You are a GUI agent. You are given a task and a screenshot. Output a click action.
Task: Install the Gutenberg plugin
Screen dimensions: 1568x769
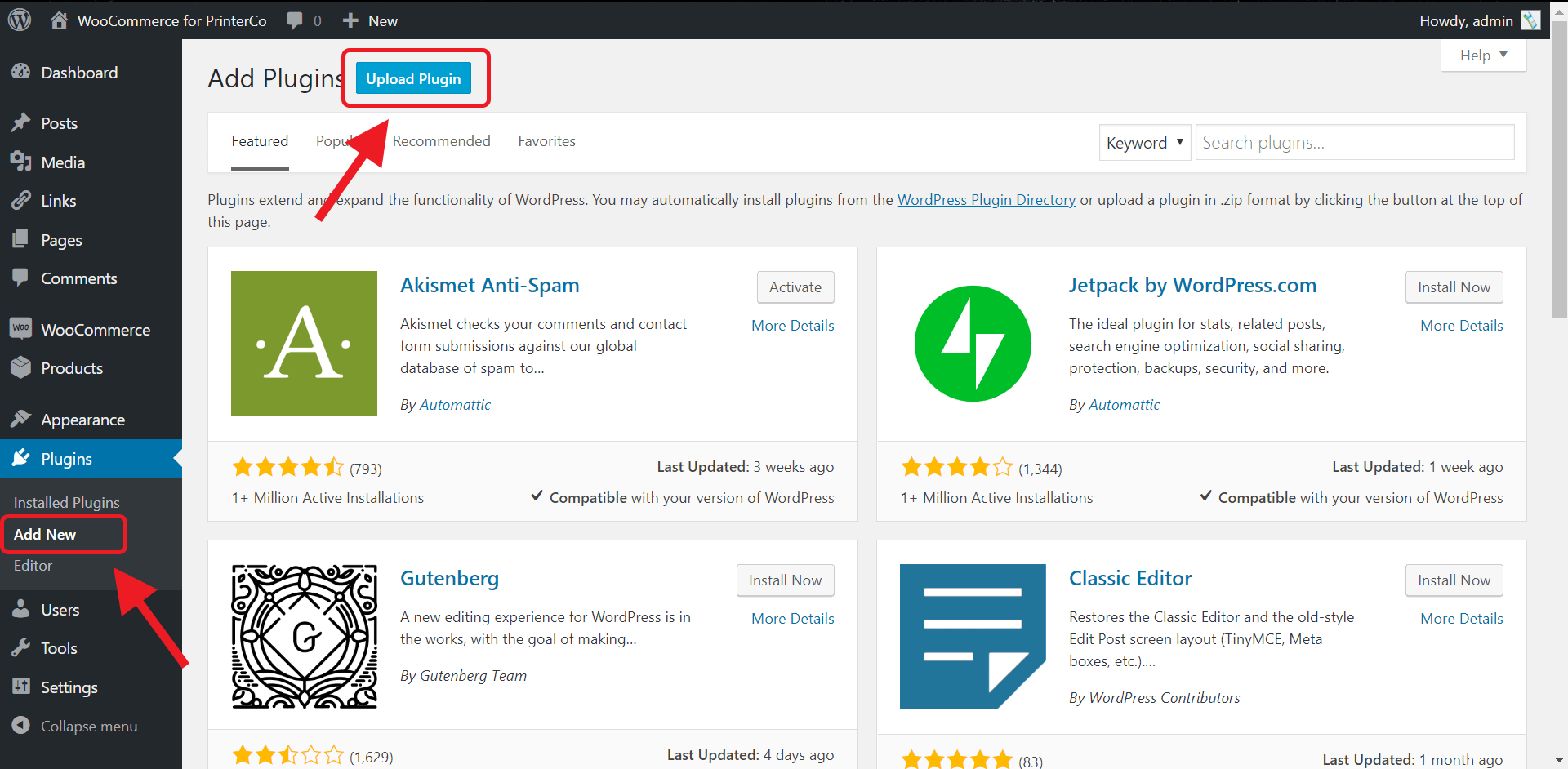785,580
